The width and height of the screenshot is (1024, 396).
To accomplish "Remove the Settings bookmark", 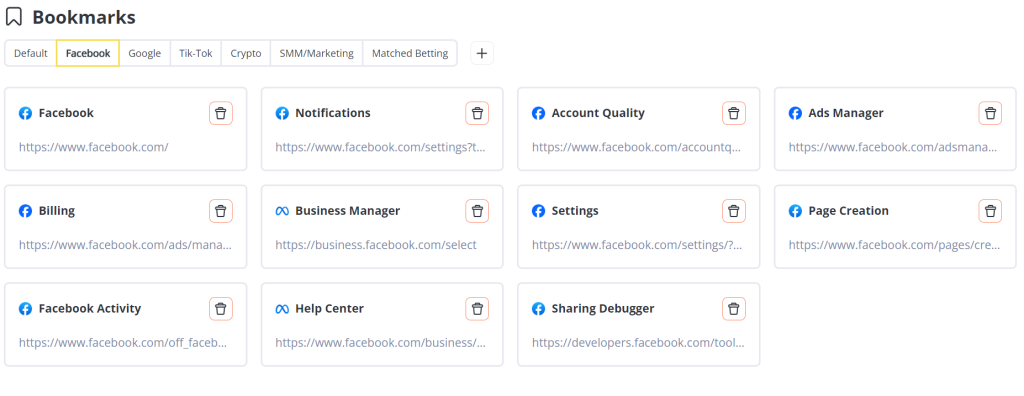I will tap(734, 211).
